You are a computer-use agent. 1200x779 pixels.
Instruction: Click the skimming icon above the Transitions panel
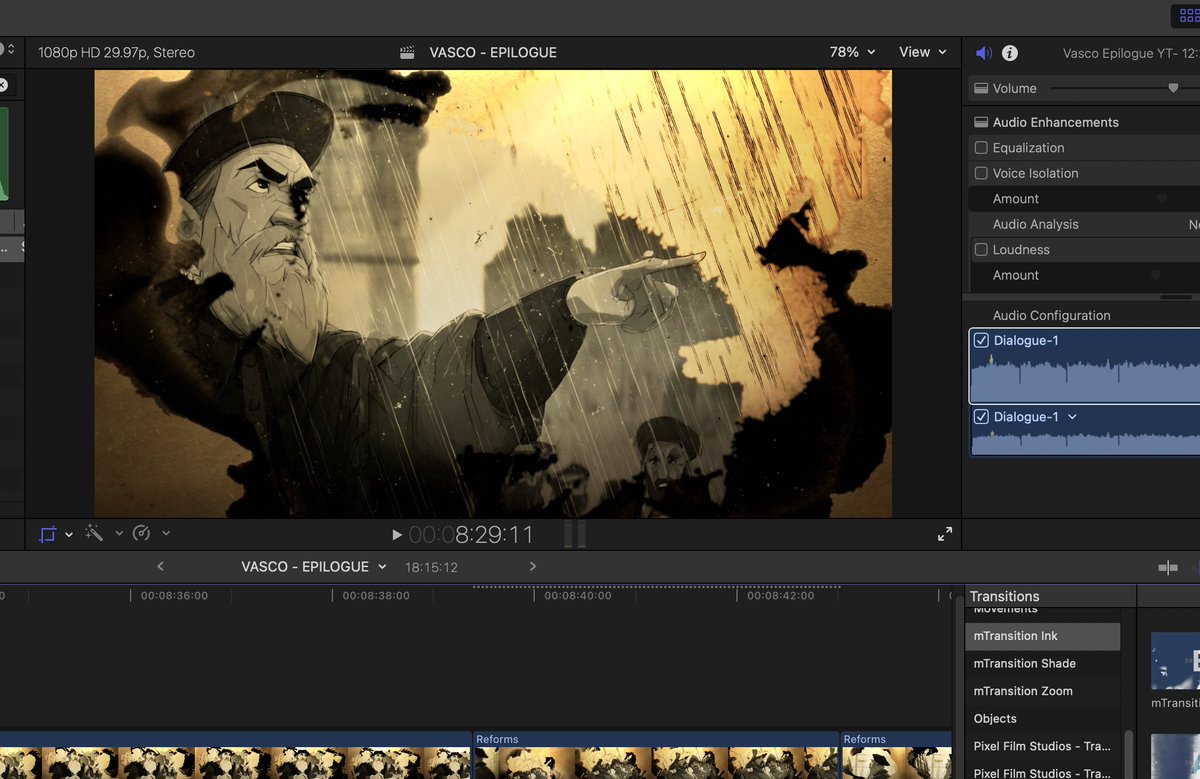(1168, 567)
